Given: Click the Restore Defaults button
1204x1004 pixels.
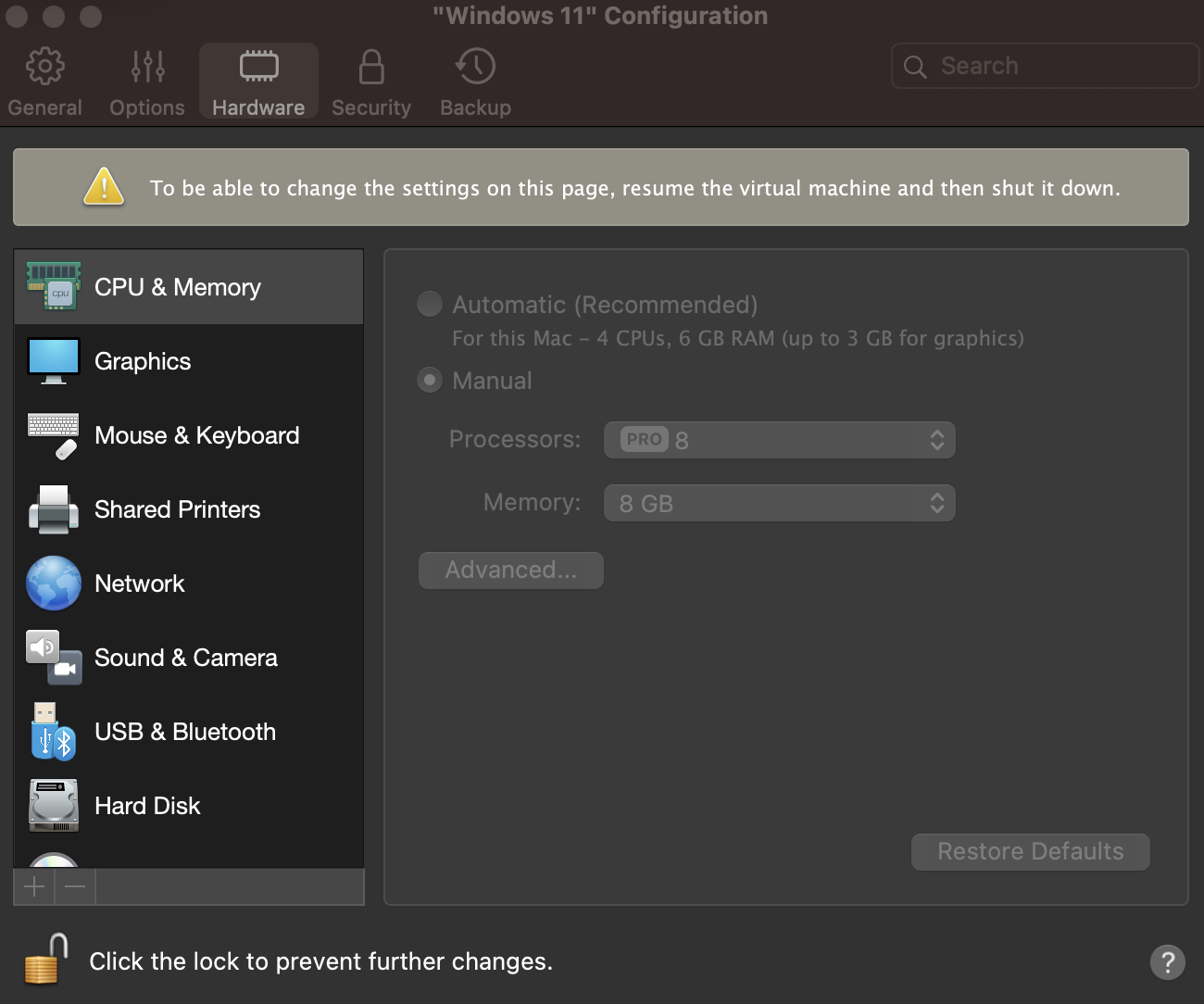Looking at the screenshot, I should (x=1031, y=851).
